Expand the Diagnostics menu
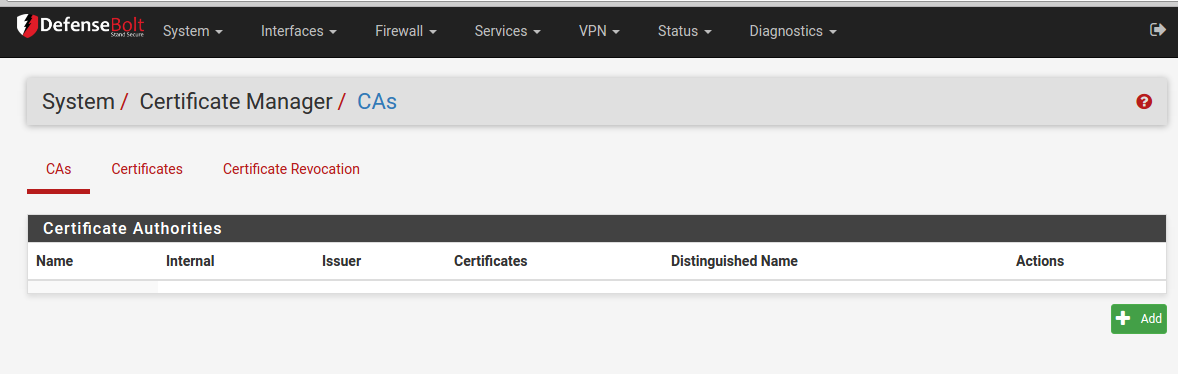This screenshot has width=1178, height=374. [793, 32]
